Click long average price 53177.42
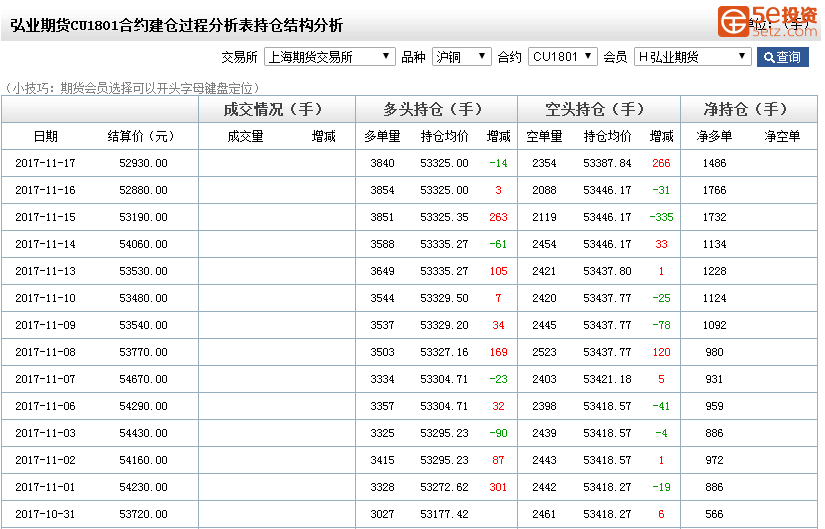The image size is (825, 529). [x=444, y=514]
